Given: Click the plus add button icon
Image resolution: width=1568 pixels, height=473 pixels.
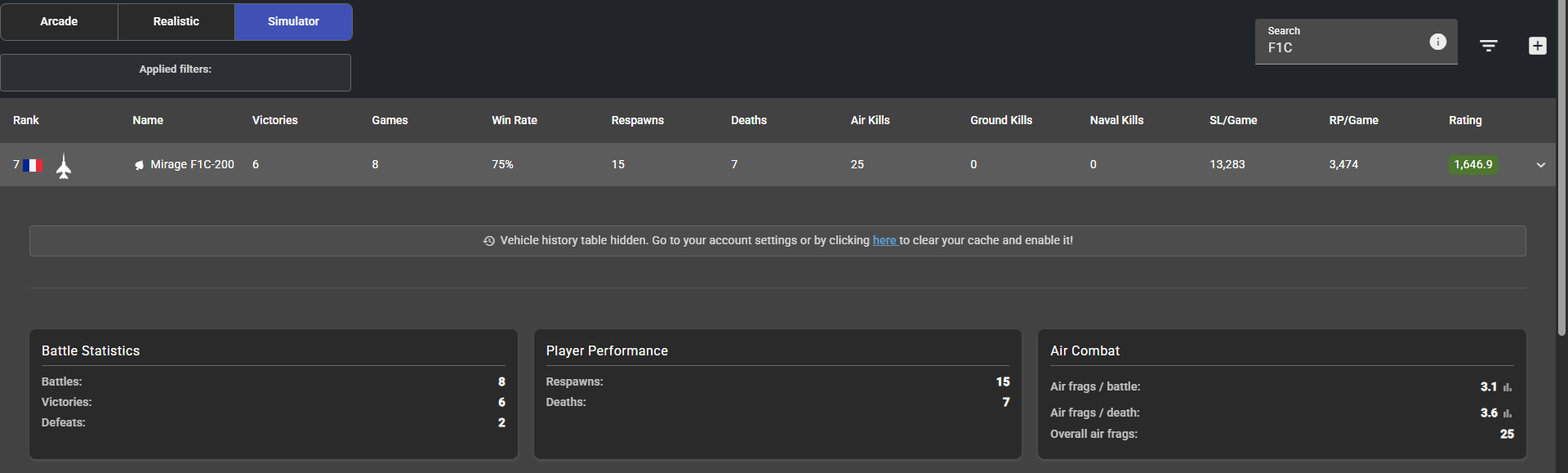Looking at the screenshot, I should pyautogui.click(x=1537, y=46).
